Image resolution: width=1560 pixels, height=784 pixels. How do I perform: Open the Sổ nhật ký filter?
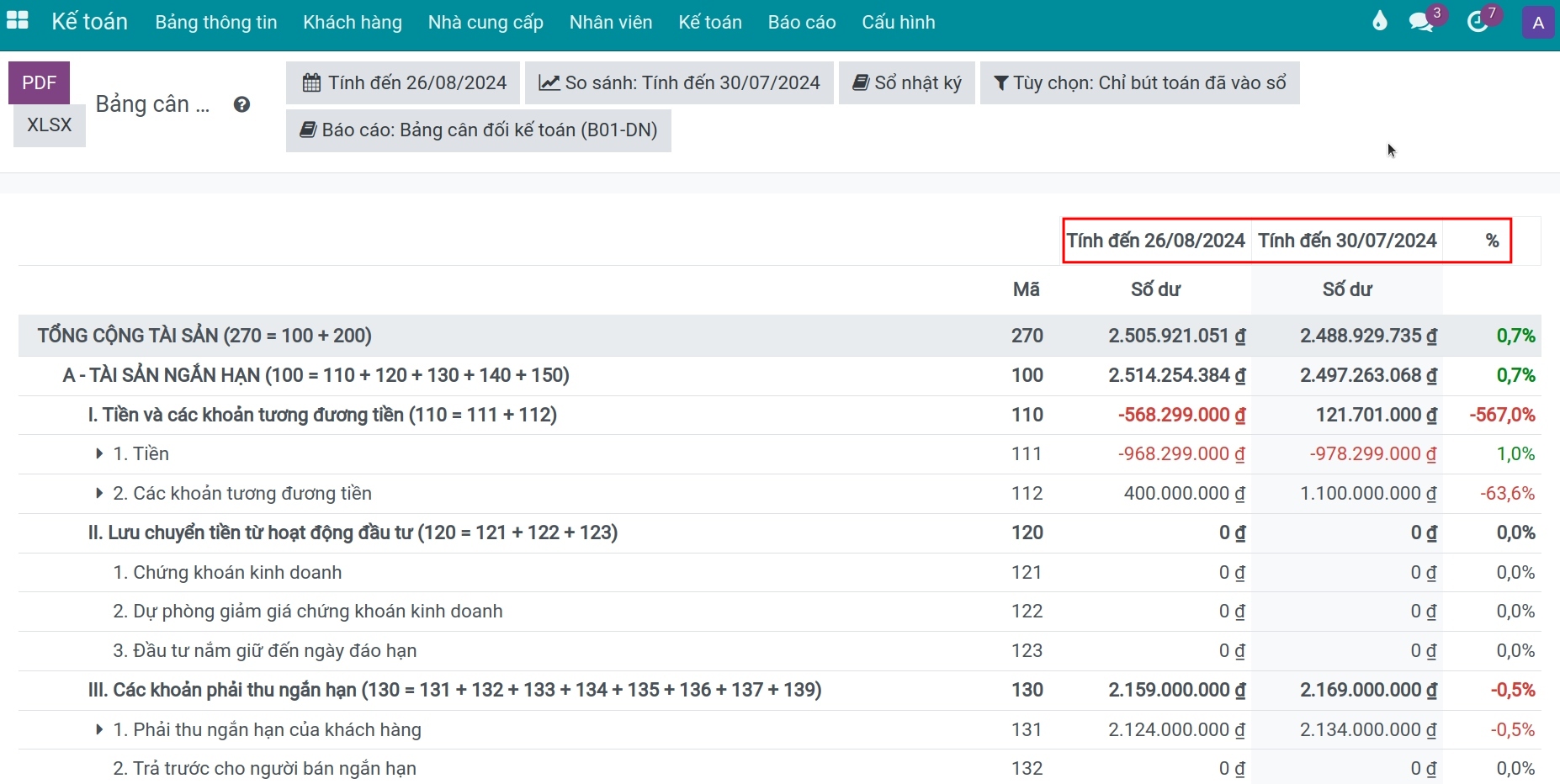coord(907,82)
